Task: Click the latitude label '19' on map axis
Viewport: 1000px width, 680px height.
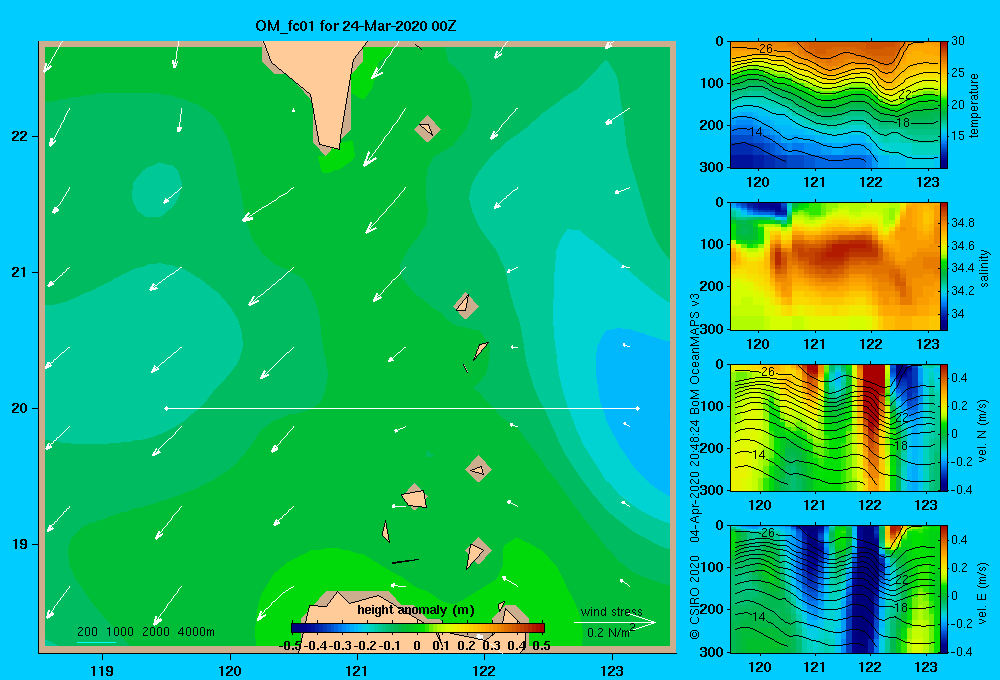Action: pyautogui.click(x=19, y=544)
